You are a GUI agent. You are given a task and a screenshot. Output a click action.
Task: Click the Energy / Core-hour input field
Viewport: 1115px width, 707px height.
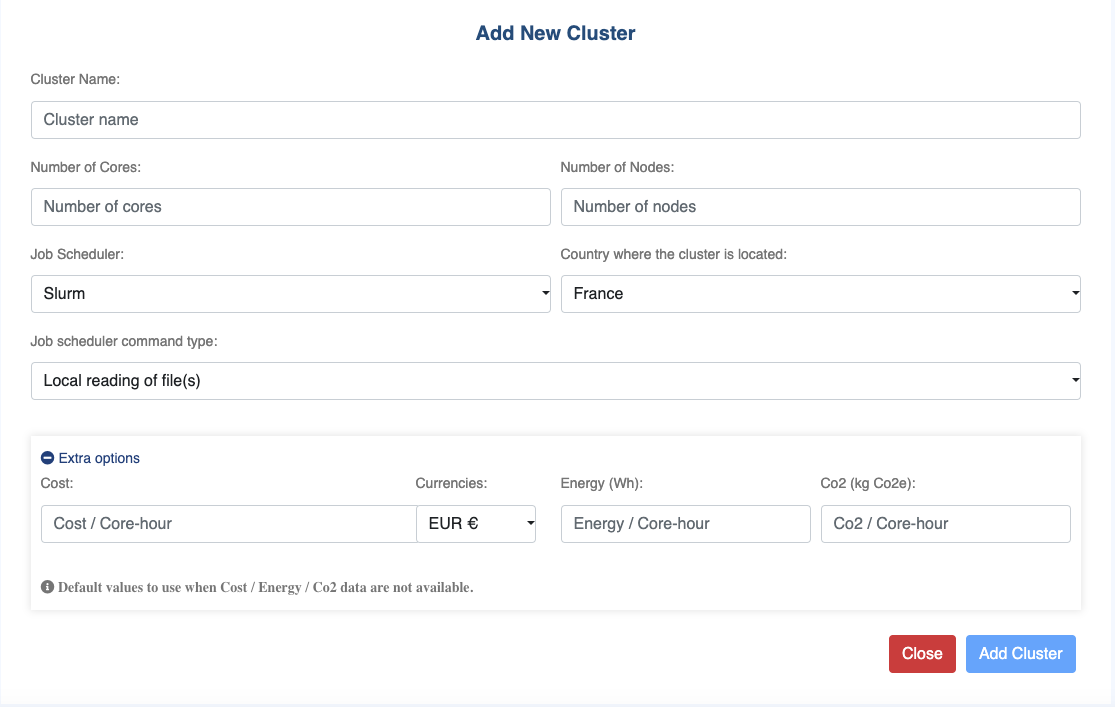click(685, 523)
